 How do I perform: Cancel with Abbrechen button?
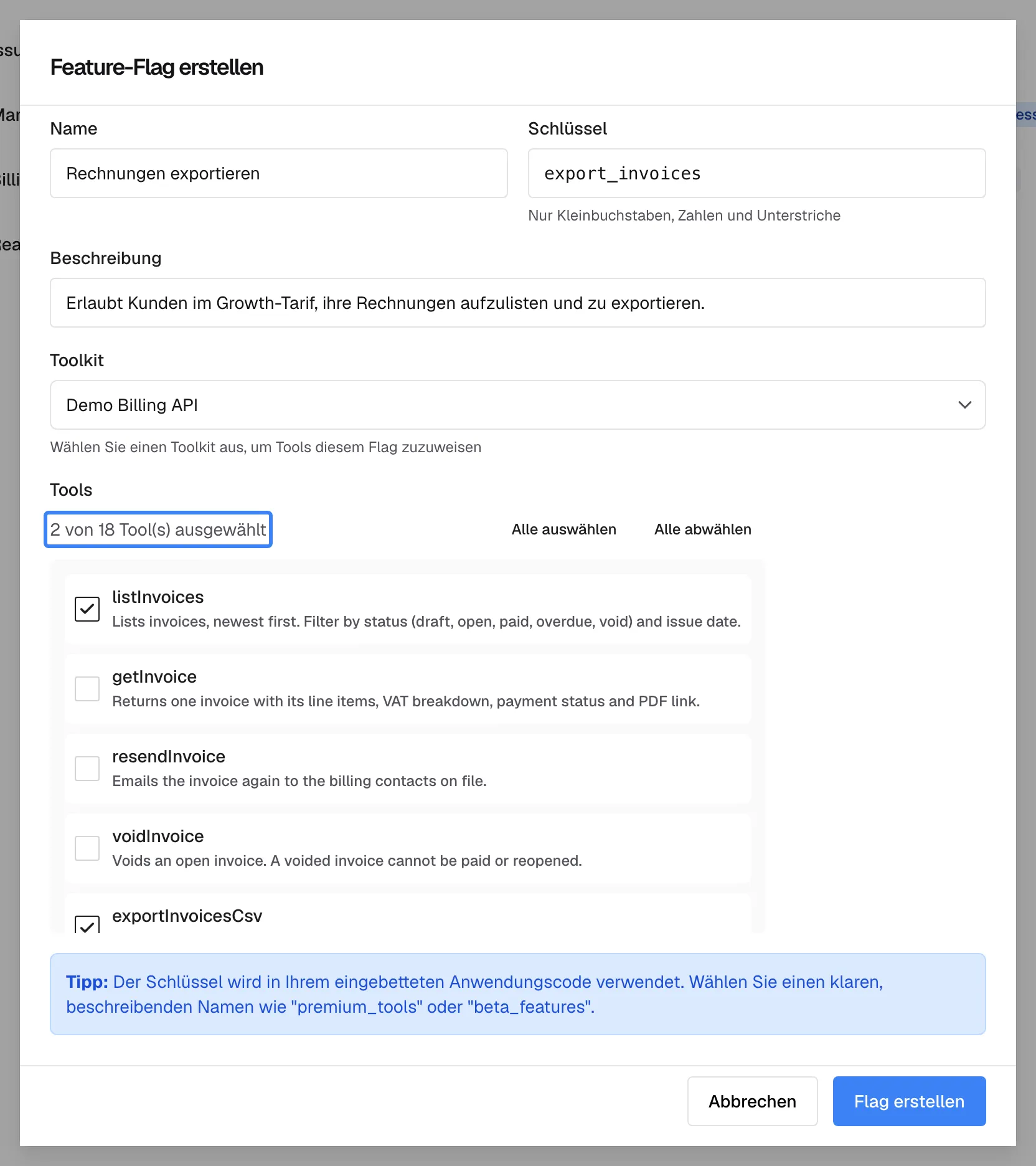pyautogui.click(x=752, y=1101)
